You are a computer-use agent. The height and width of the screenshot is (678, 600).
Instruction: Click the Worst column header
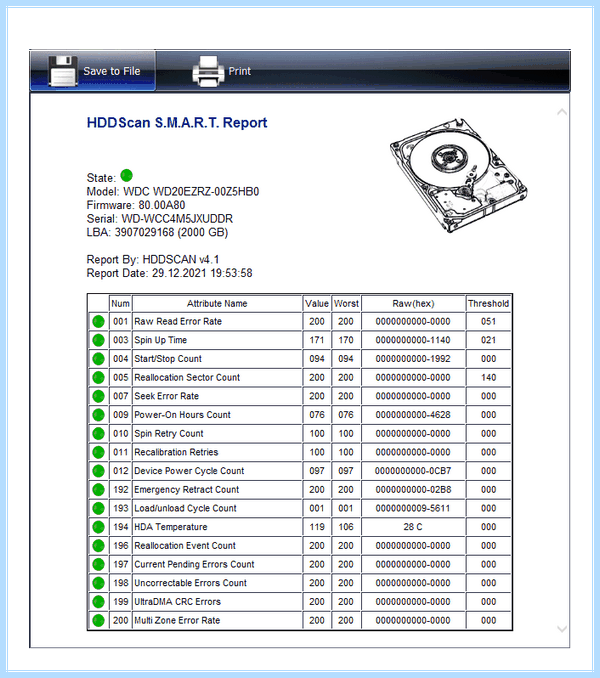(x=346, y=304)
